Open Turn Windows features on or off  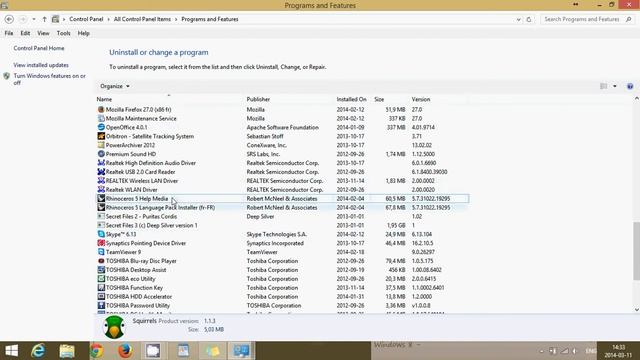(x=49, y=79)
